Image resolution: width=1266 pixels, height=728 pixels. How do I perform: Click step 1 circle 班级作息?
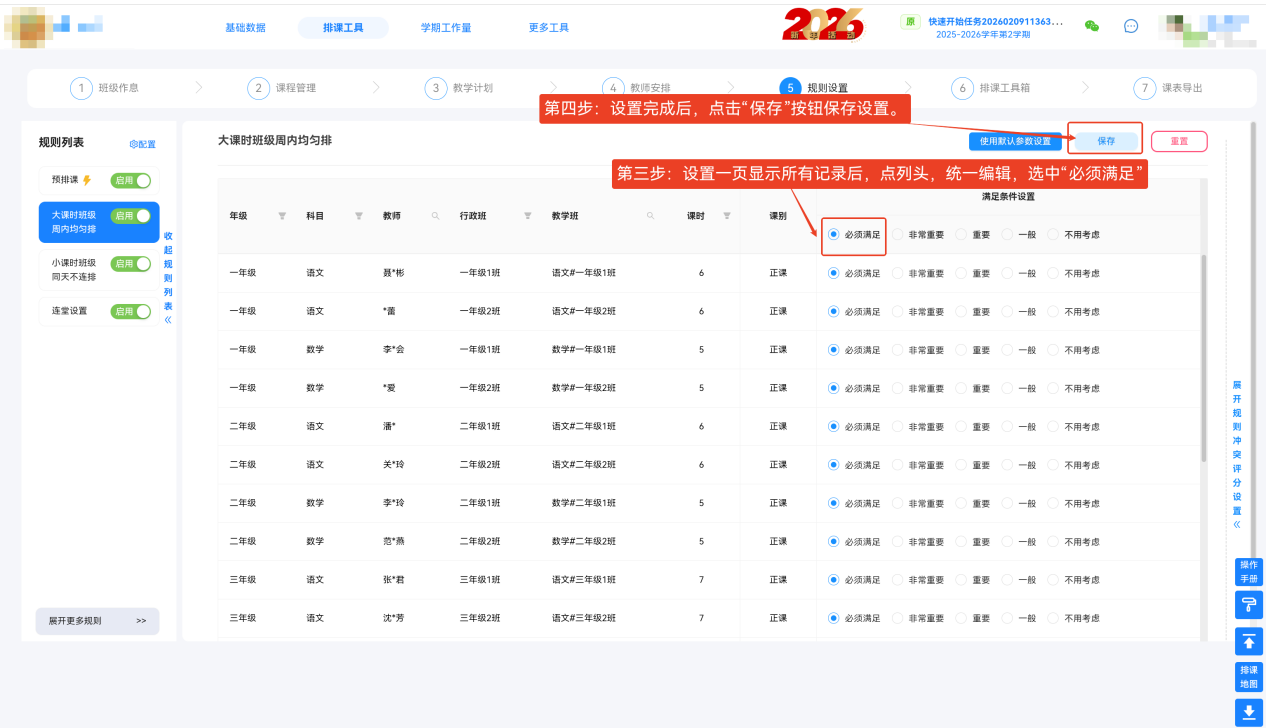tap(81, 88)
